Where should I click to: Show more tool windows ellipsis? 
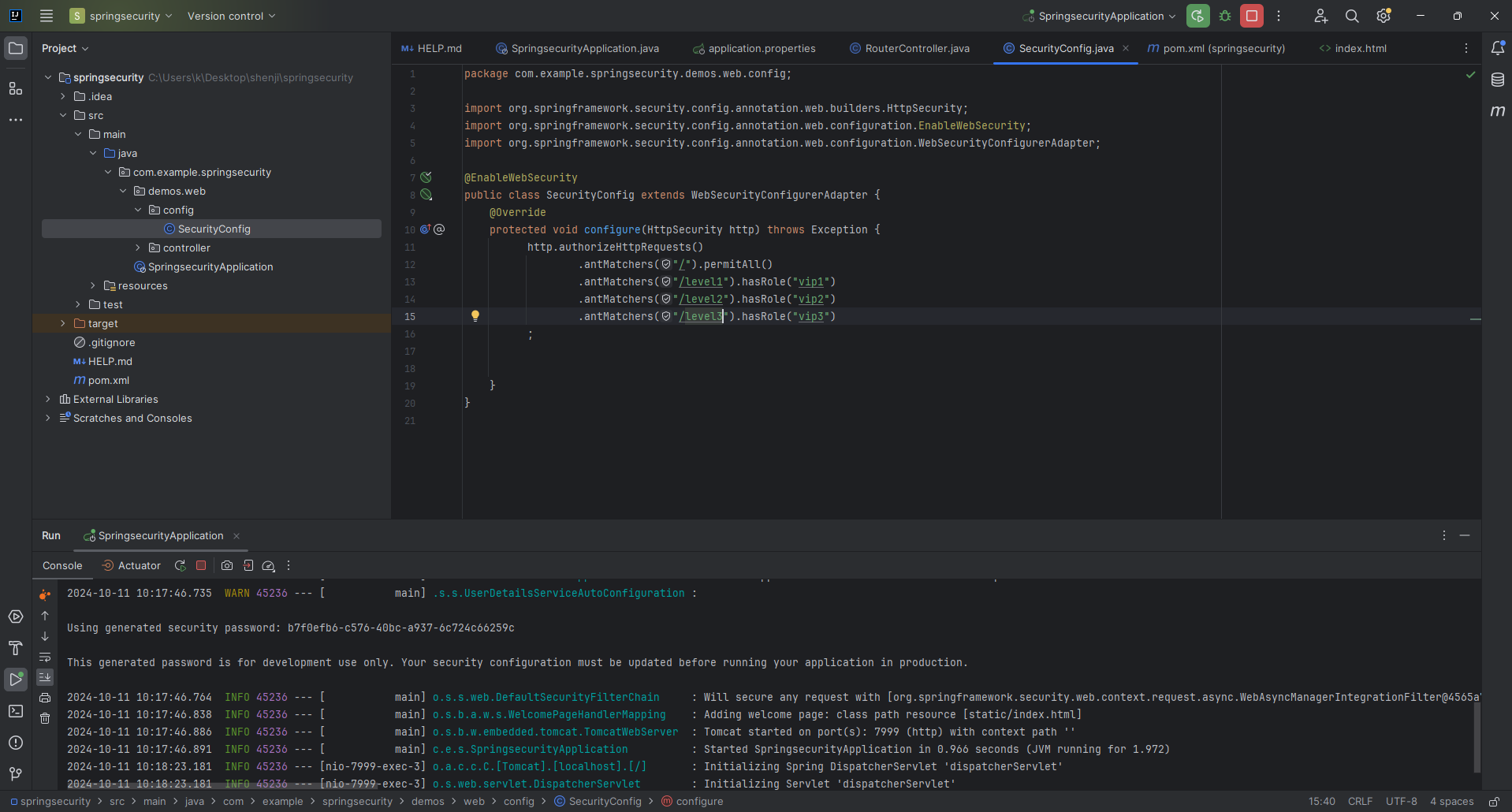[16, 120]
